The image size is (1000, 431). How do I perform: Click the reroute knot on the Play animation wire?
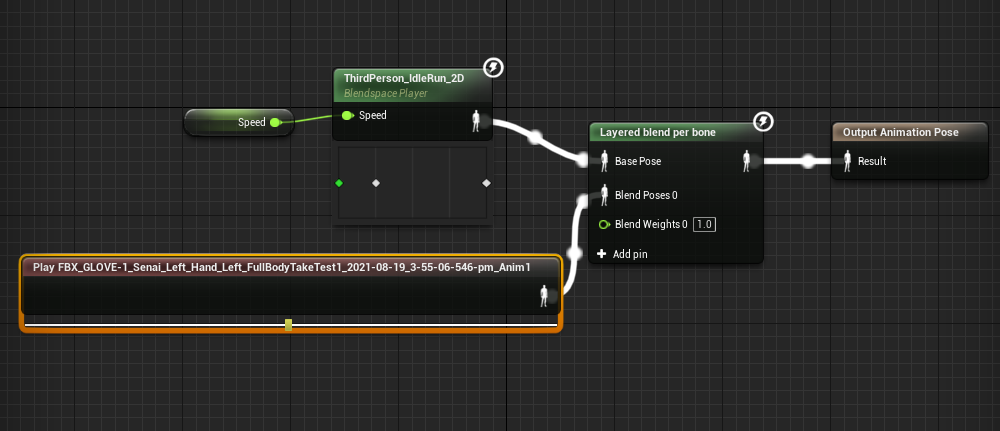(x=574, y=254)
